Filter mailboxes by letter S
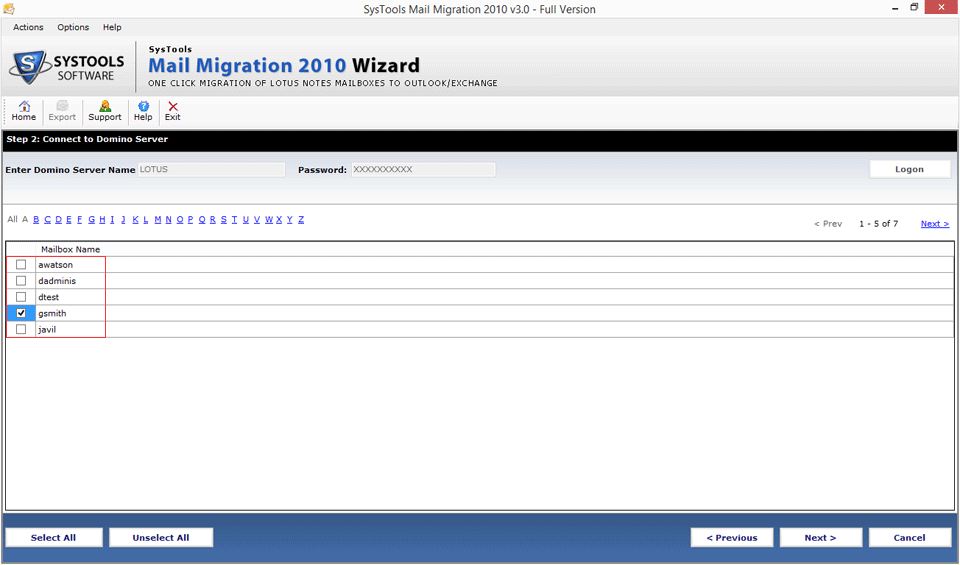 (x=223, y=219)
